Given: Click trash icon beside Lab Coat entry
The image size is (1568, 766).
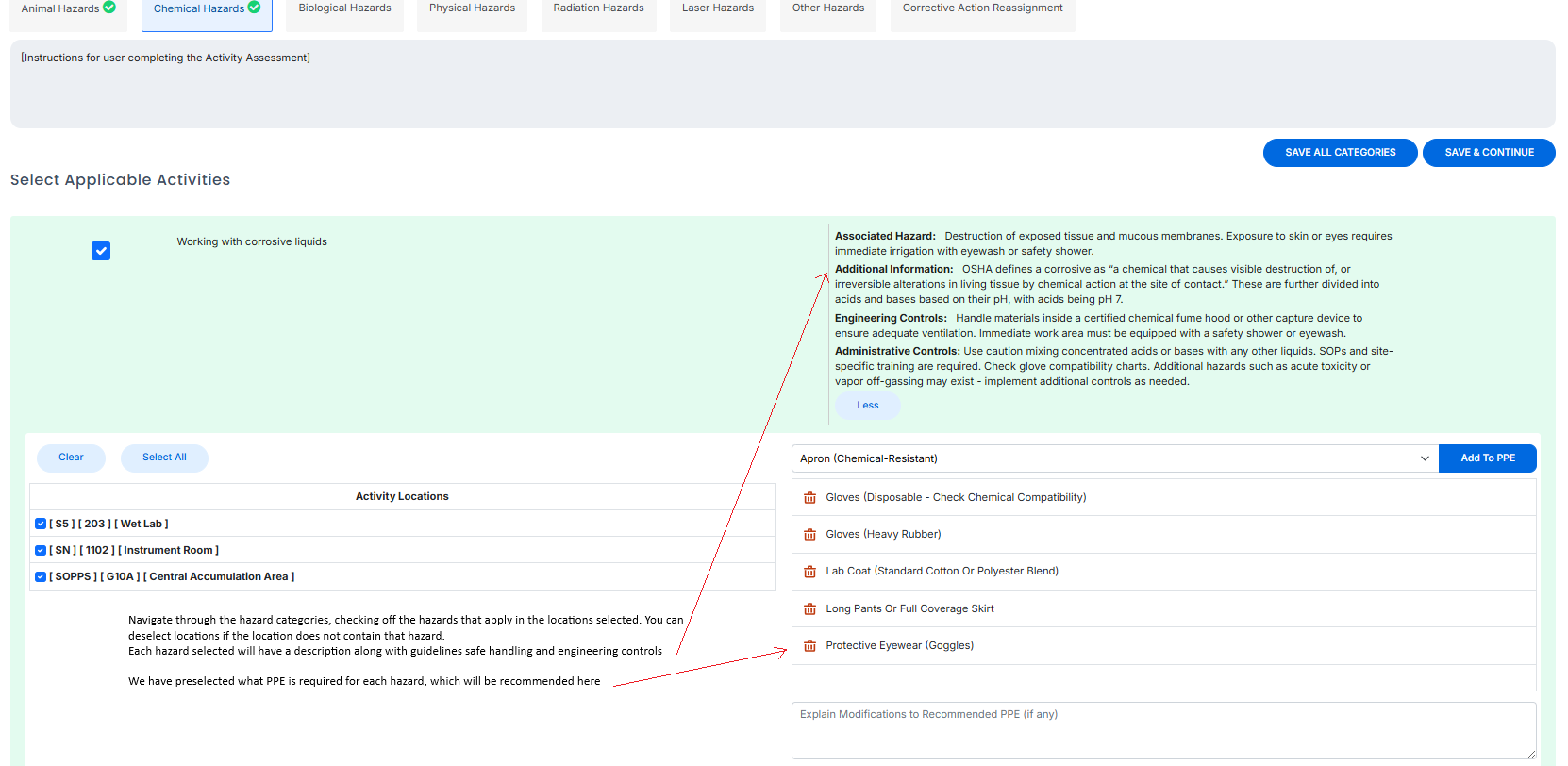Looking at the screenshot, I should [809, 572].
